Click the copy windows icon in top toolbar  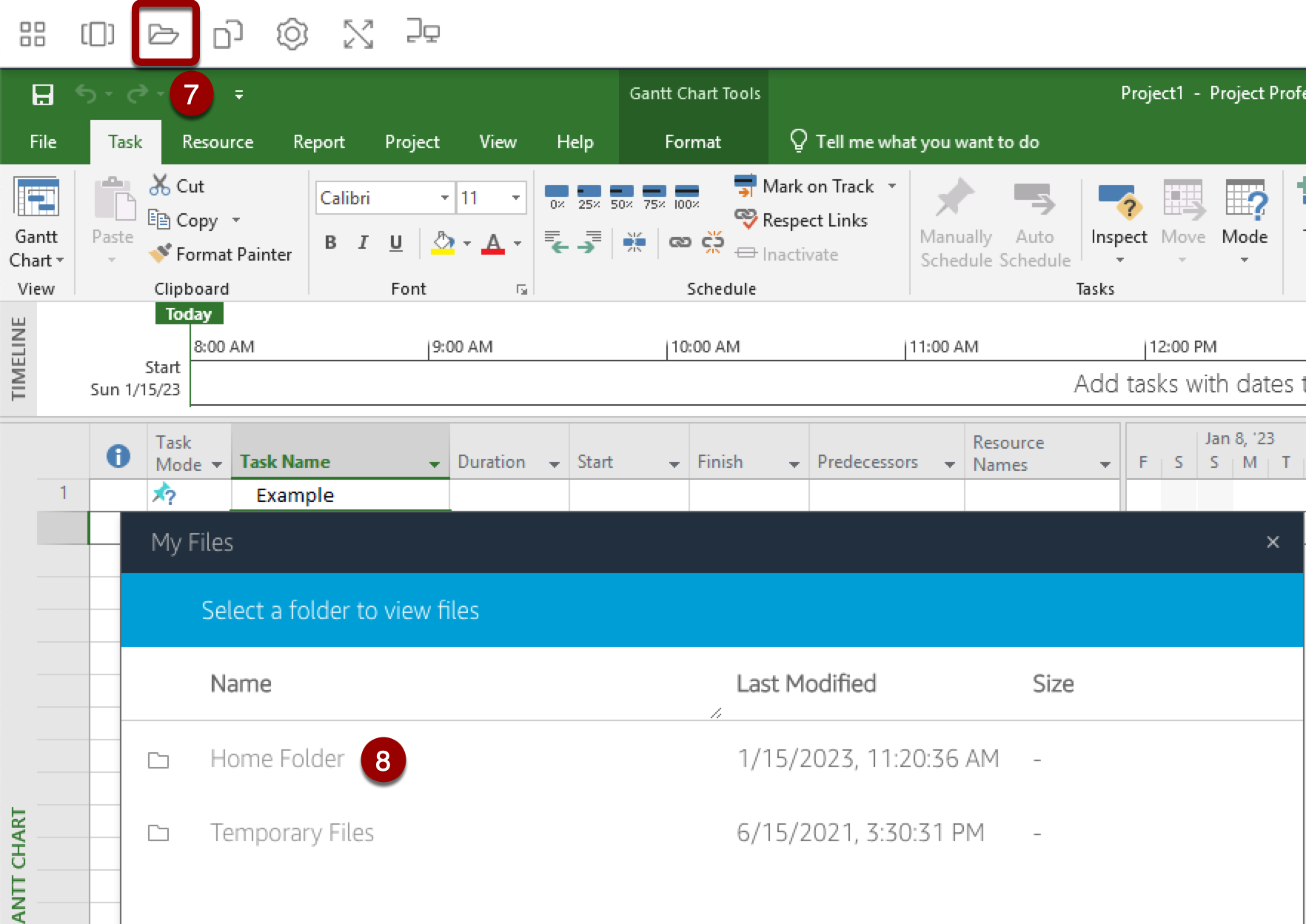click(228, 34)
